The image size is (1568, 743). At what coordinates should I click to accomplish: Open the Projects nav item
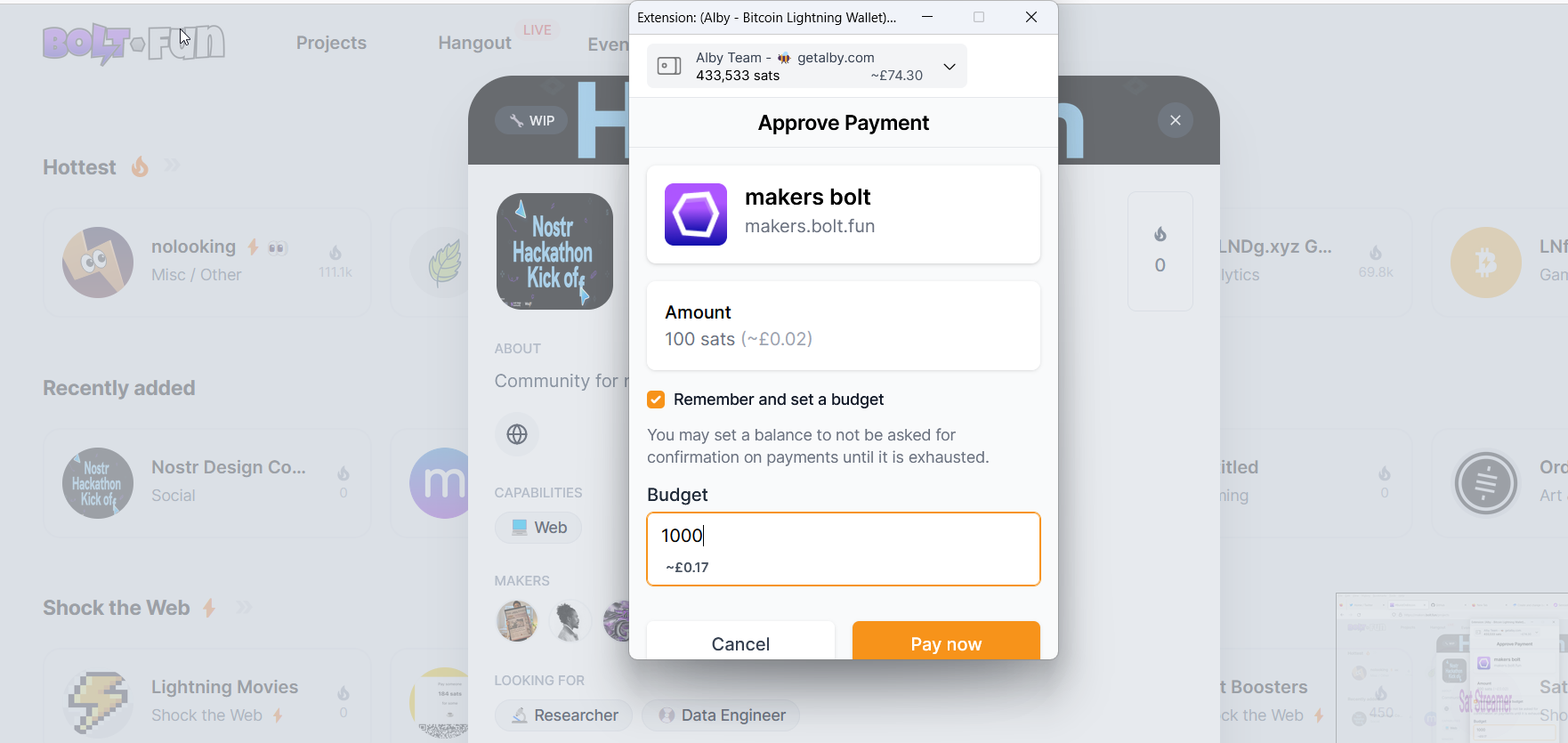click(x=331, y=43)
